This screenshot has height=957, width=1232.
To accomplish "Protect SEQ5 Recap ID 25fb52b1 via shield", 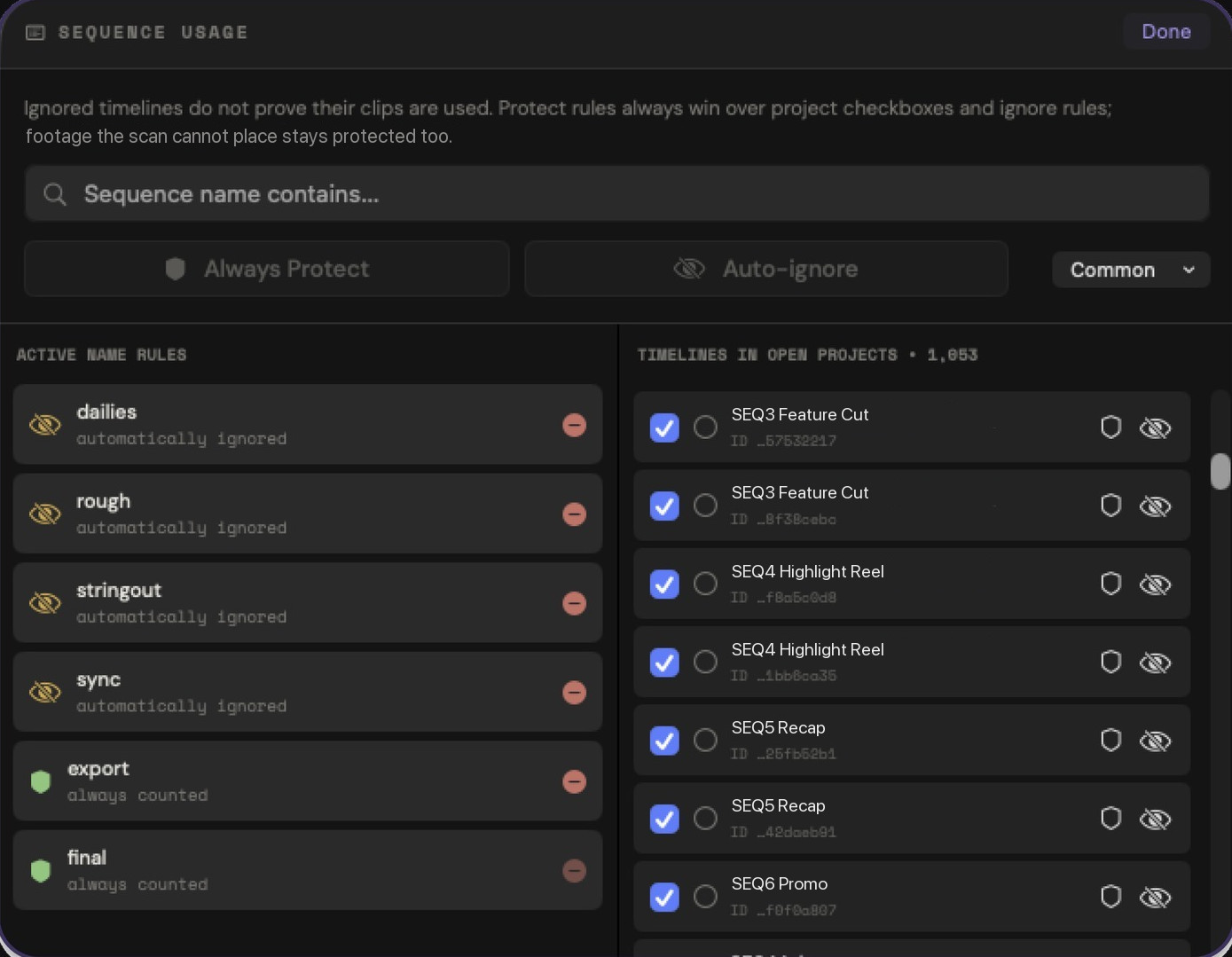I will point(1110,740).
